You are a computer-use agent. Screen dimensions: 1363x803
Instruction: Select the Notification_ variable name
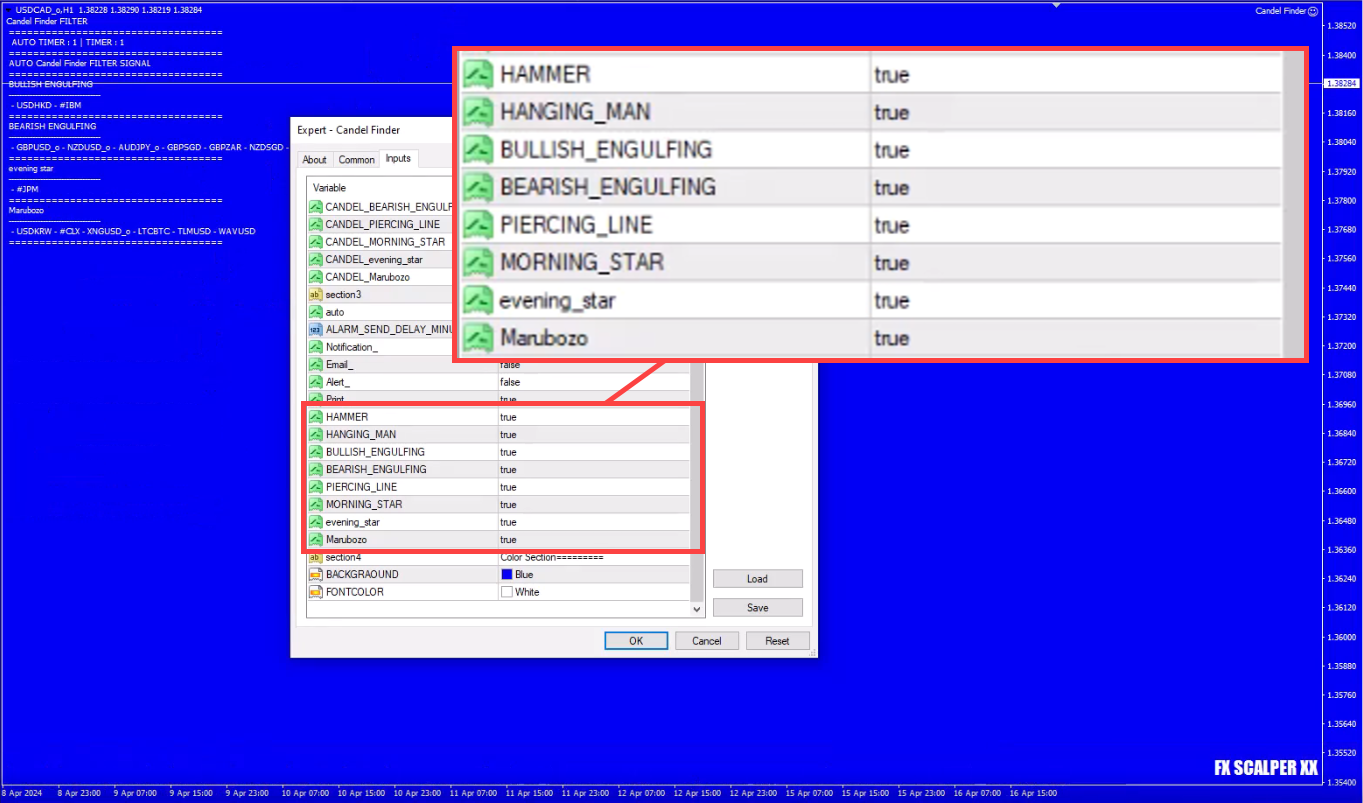[352, 347]
